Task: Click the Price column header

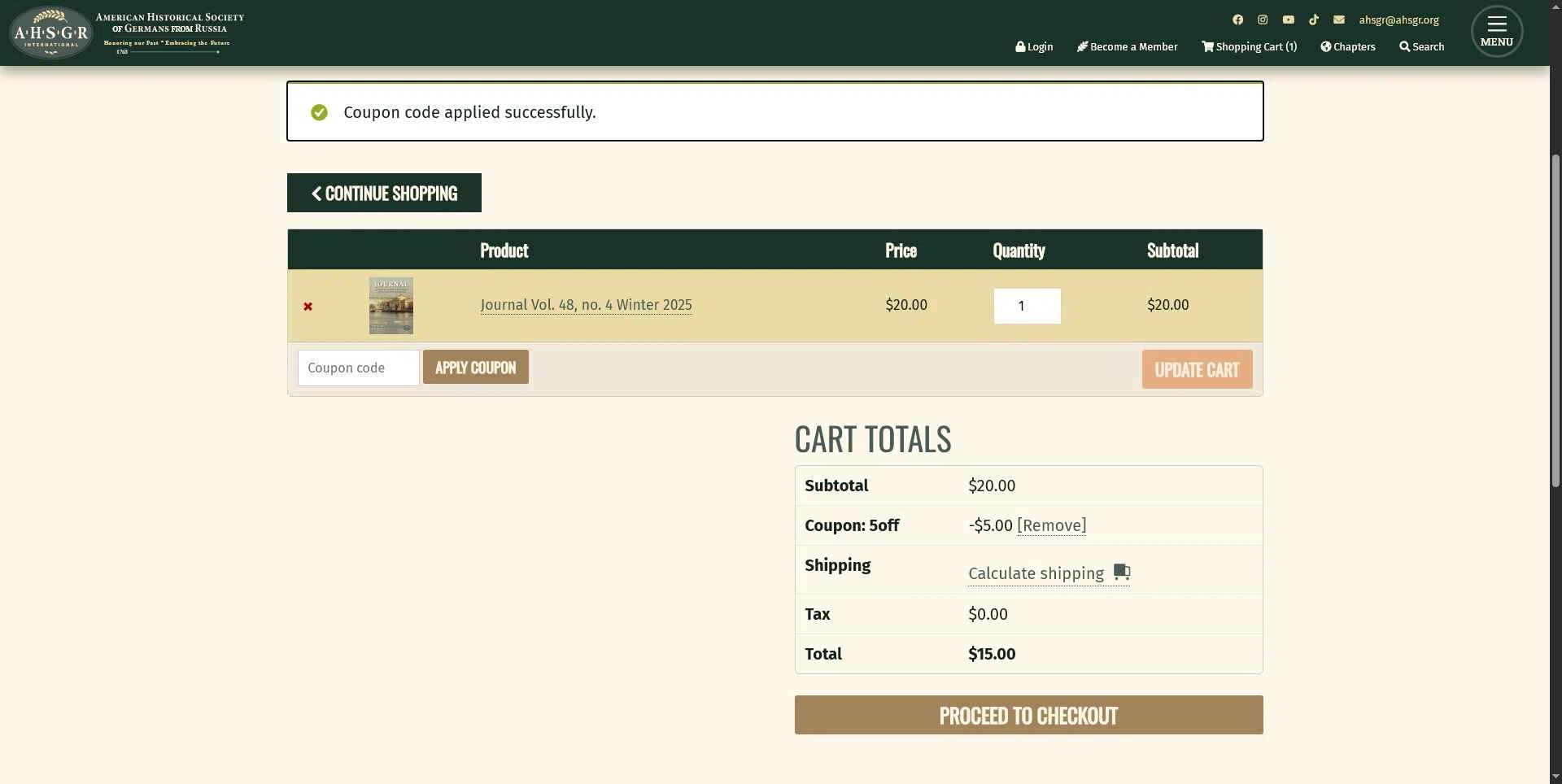Action: tap(901, 250)
